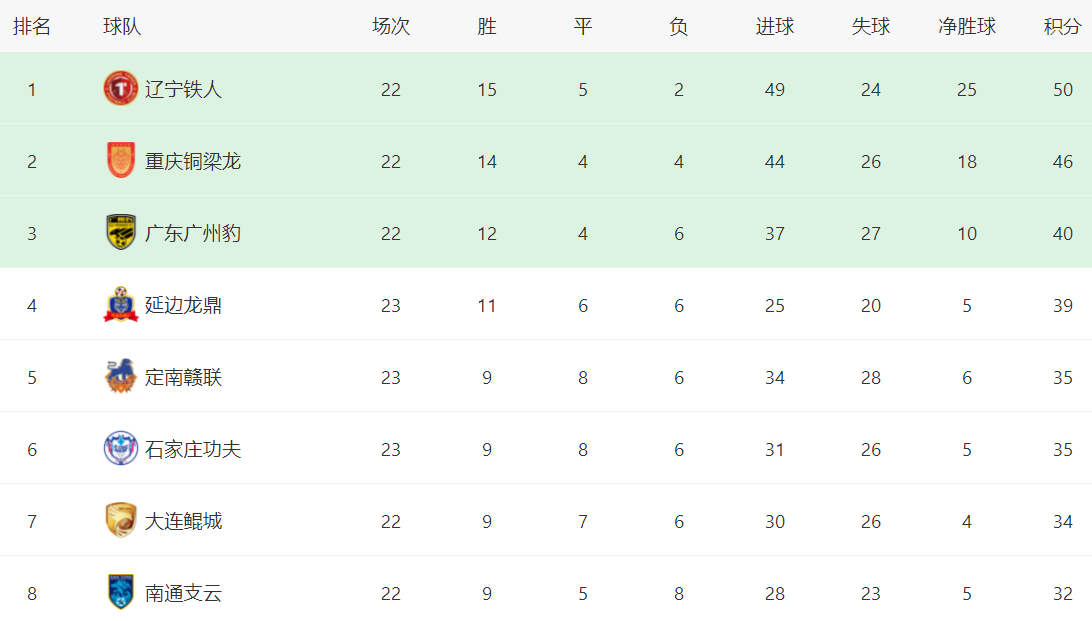
Task: Click the 定南赣联 team emblem
Action: pos(120,377)
